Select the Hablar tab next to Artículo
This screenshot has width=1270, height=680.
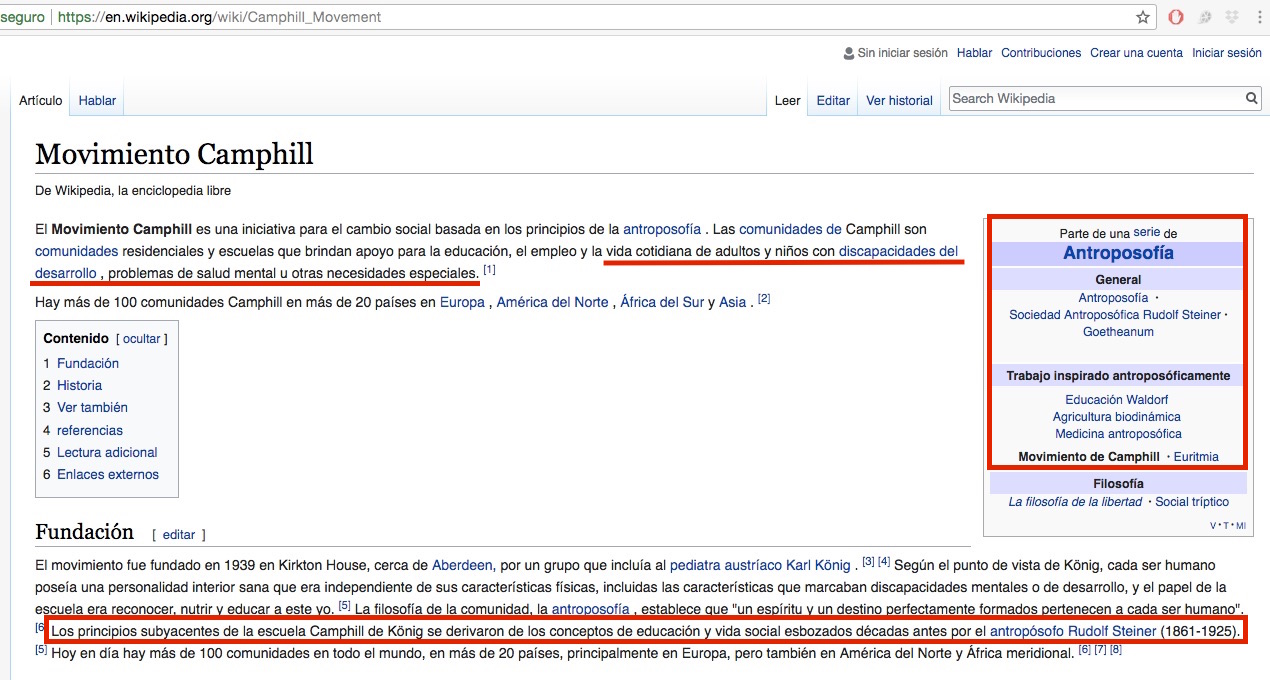click(97, 100)
